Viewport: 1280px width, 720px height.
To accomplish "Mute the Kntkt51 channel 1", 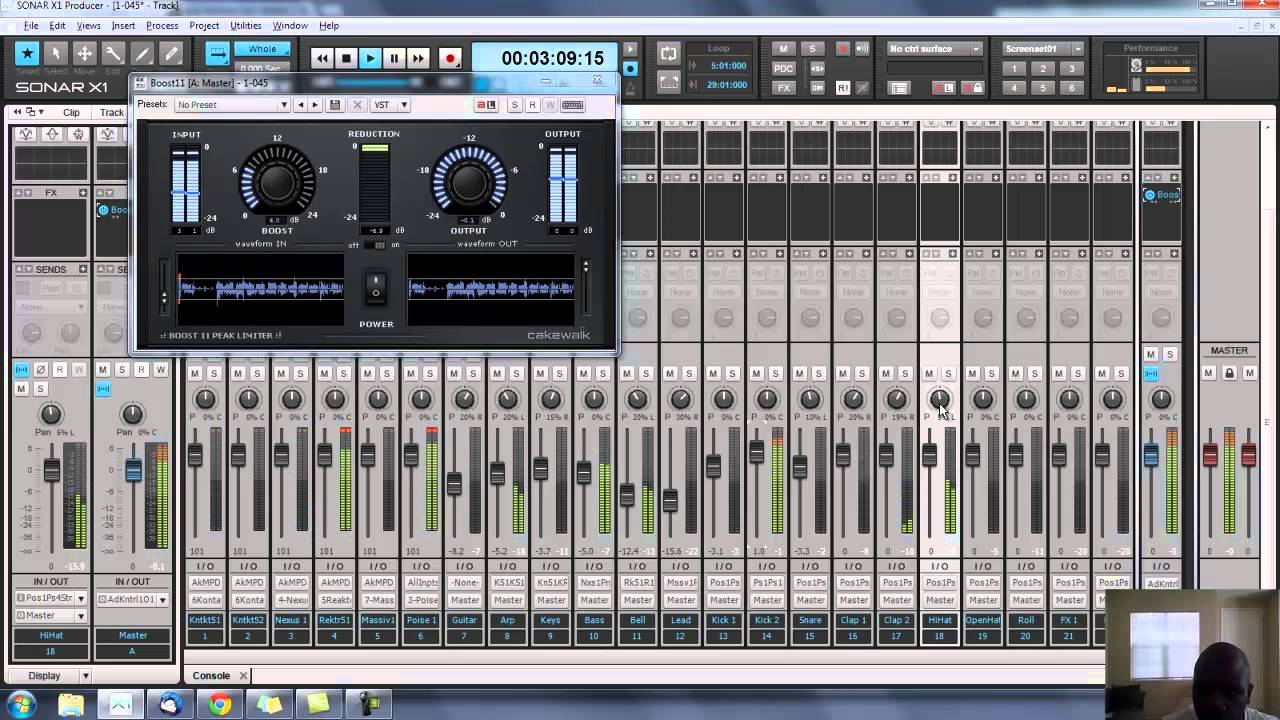I will click(194, 373).
